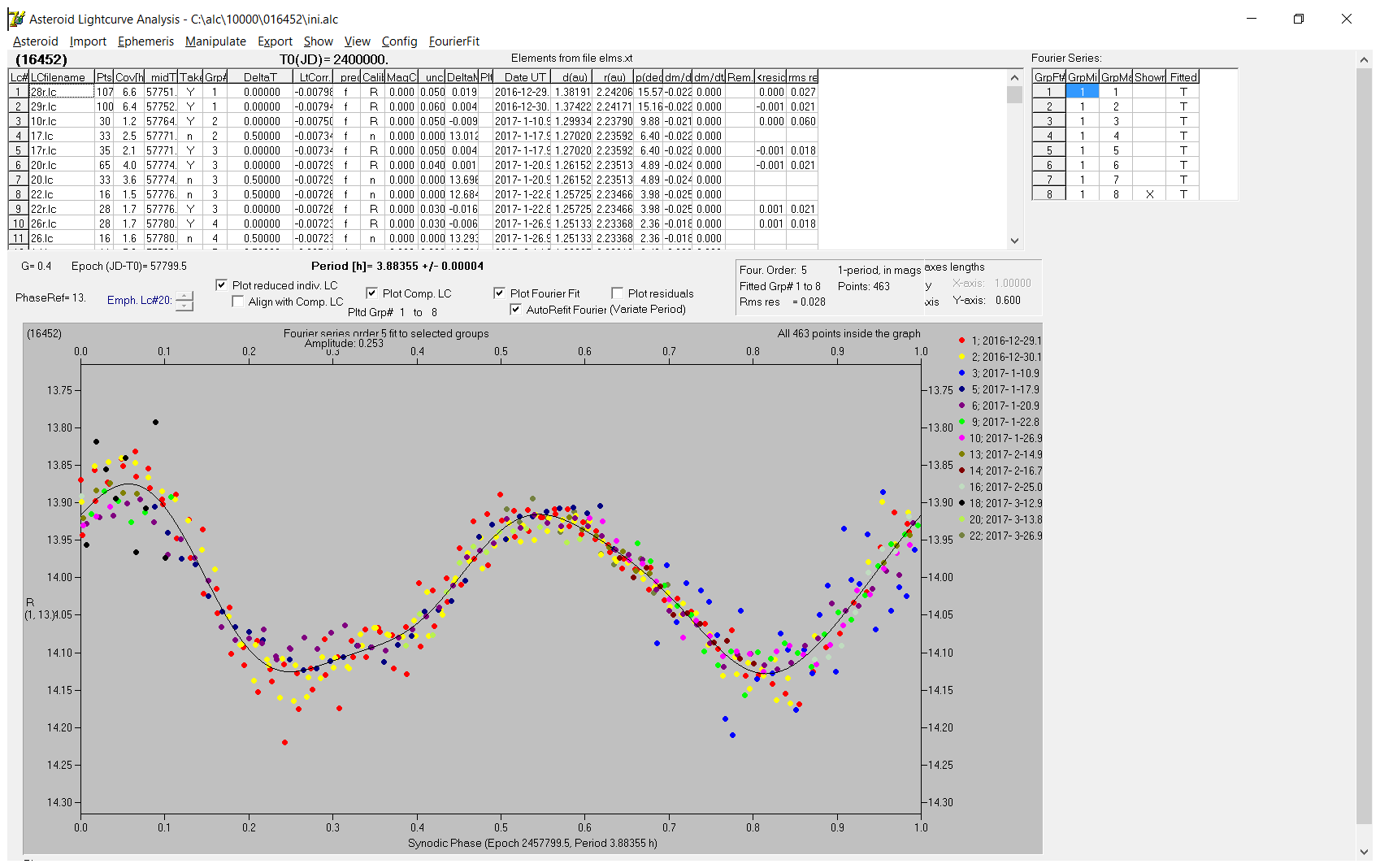
Task: Click main window scrollbar up arrow
Action: point(1364,59)
